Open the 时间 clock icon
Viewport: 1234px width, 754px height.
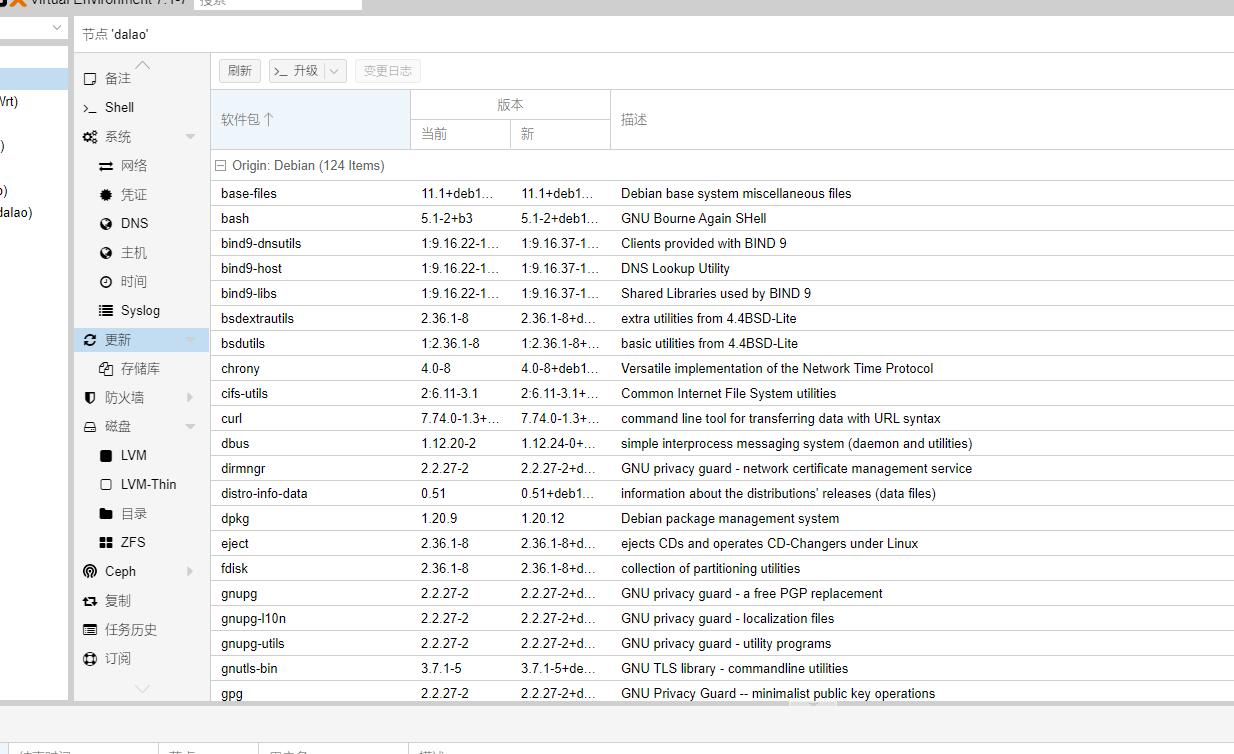[x=106, y=281]
